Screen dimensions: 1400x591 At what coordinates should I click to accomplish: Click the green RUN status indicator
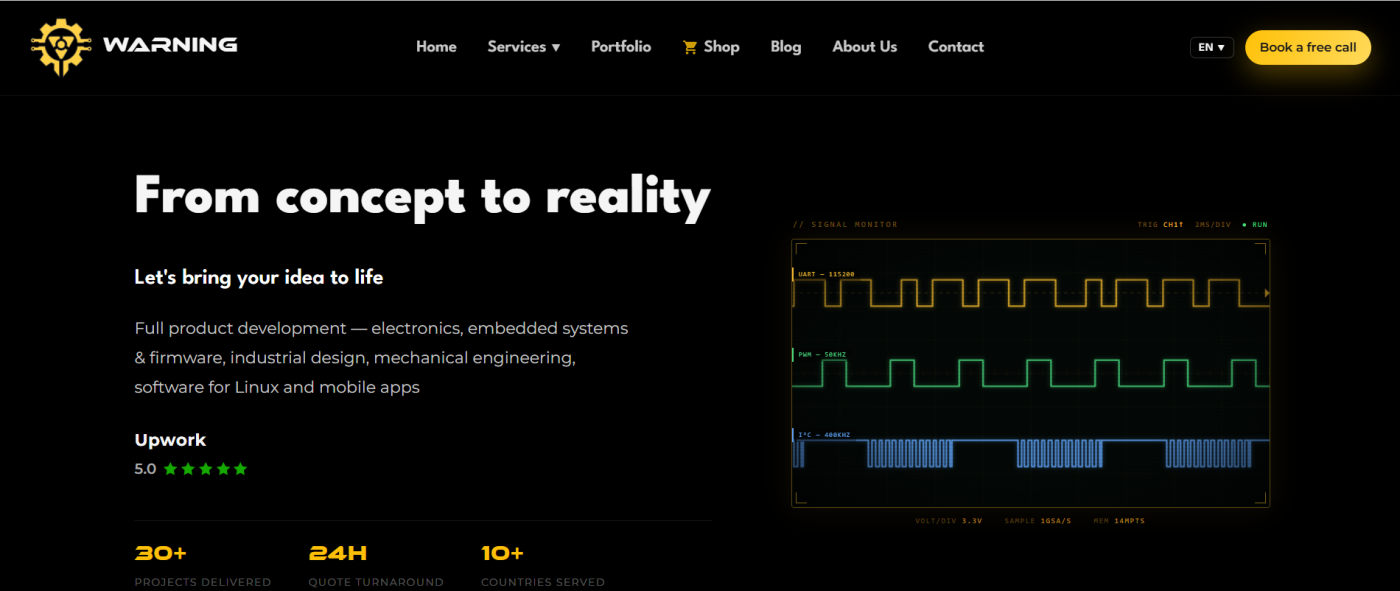[x=1254, y=225]
